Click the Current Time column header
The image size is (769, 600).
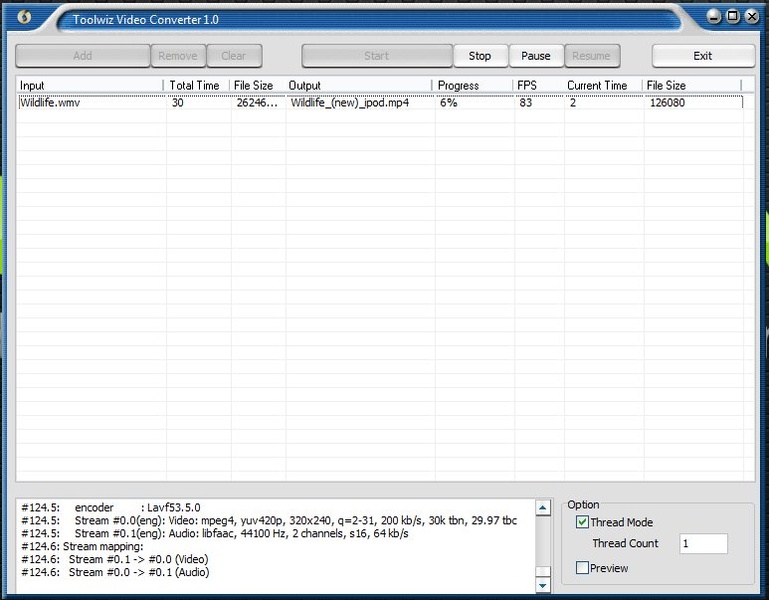603,85
